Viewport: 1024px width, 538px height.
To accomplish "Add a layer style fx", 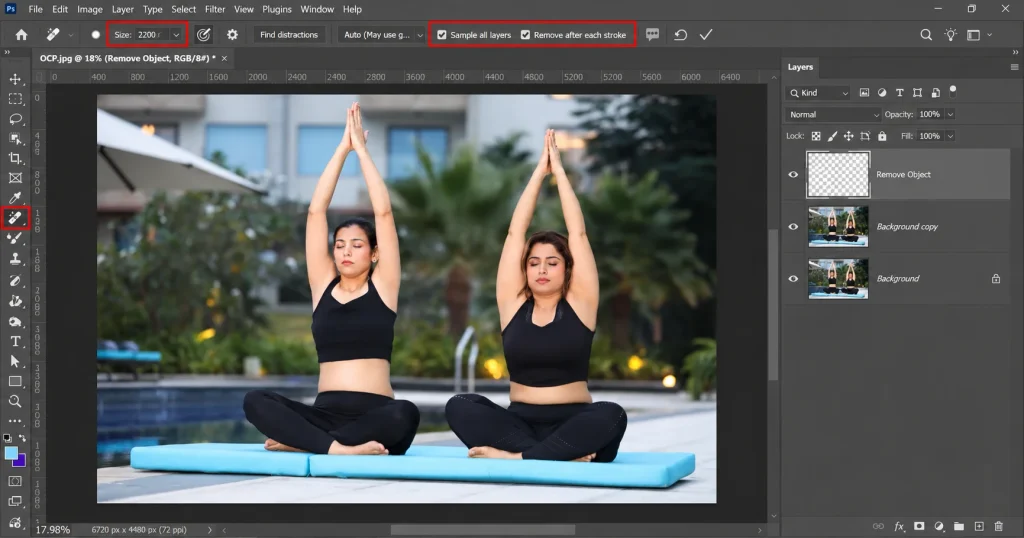I will tap(899, 526).
